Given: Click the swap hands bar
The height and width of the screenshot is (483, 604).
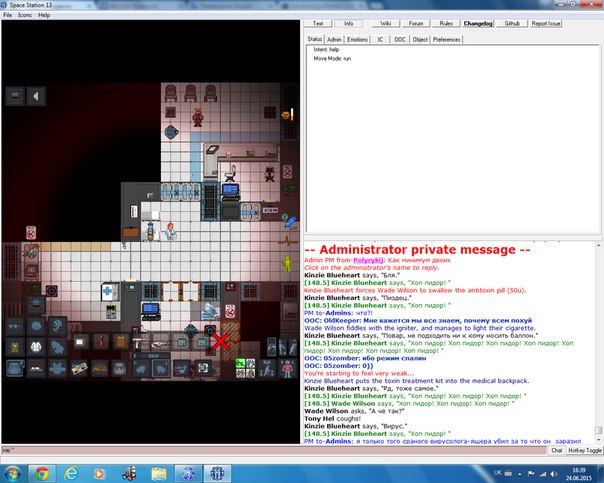Looking at the screenshot, I should pyautogui.click(x=151, y=356).
